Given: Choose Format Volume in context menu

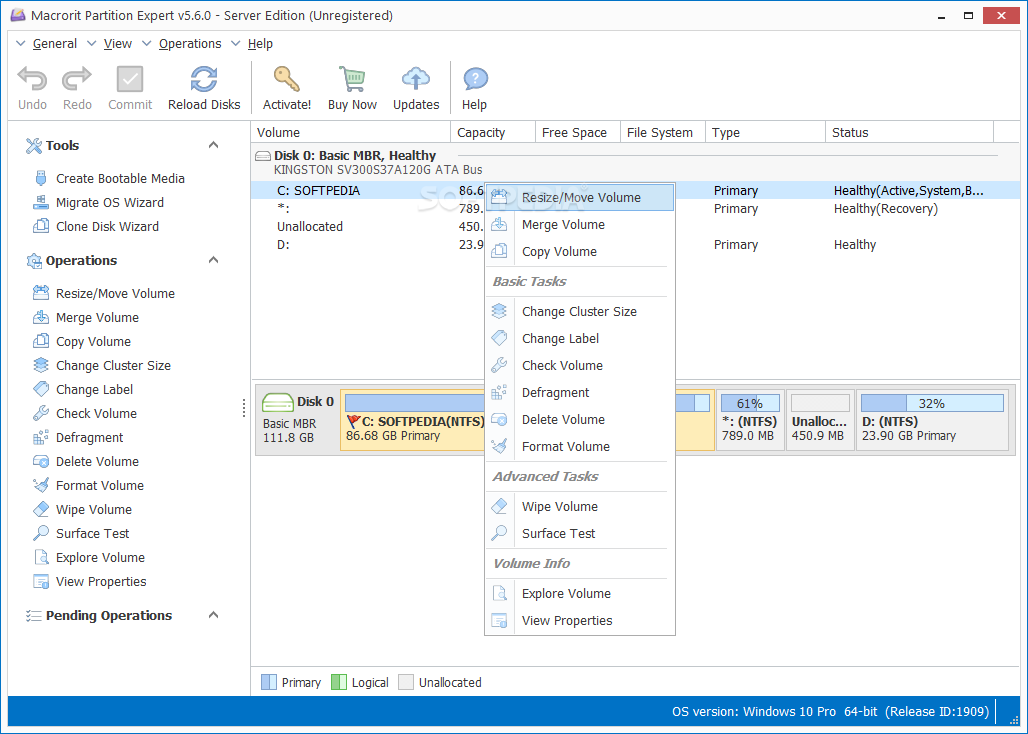Looking at the screenshot, I should 580,446.
